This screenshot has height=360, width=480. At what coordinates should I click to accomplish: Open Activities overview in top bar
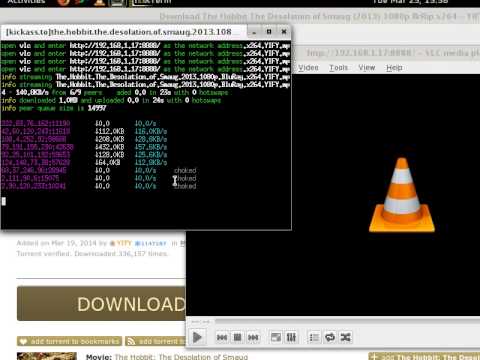pos(26,2)
